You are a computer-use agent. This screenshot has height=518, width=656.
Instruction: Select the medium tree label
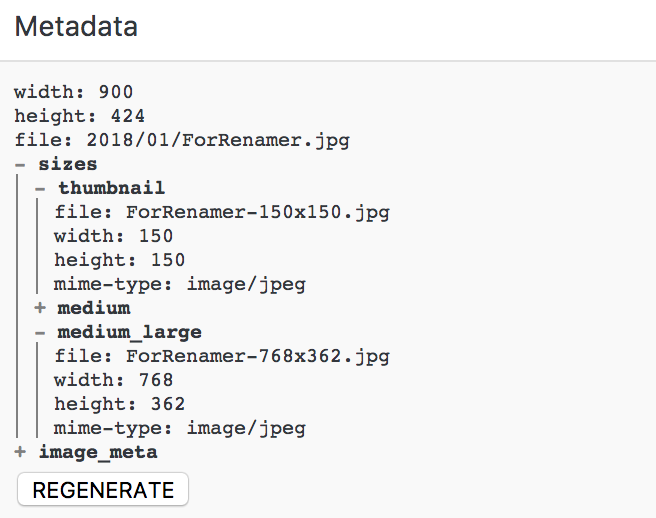(94, 308)
